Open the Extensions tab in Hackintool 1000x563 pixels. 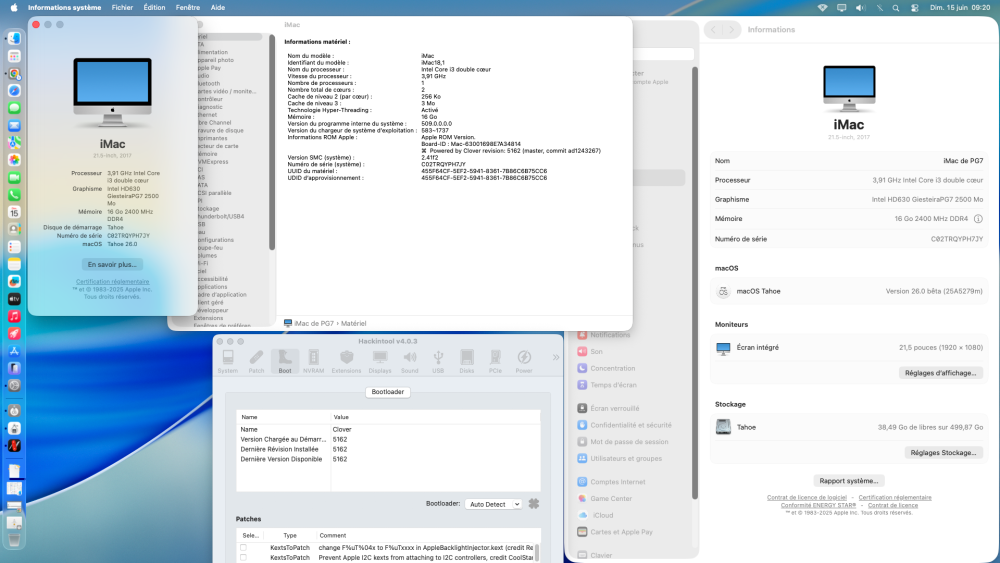coord(346,362)
